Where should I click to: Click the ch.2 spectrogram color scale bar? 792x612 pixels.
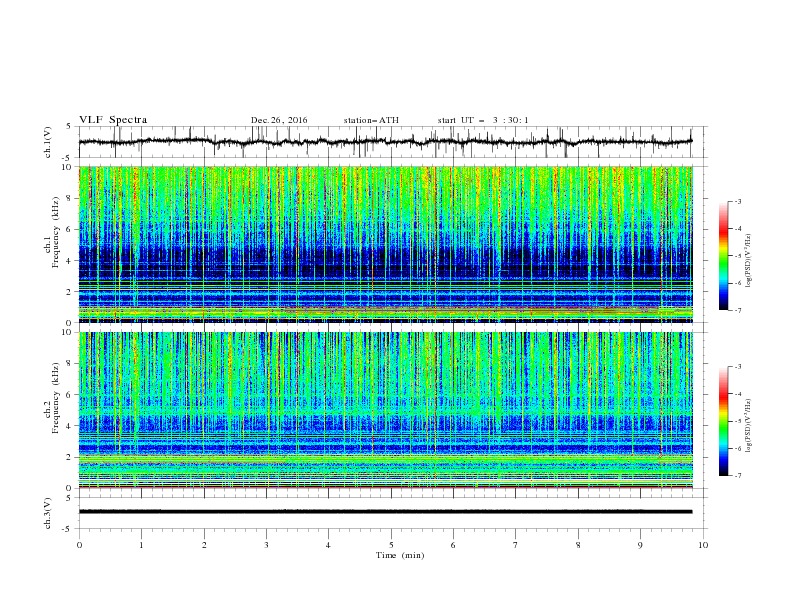coord(723,421)
